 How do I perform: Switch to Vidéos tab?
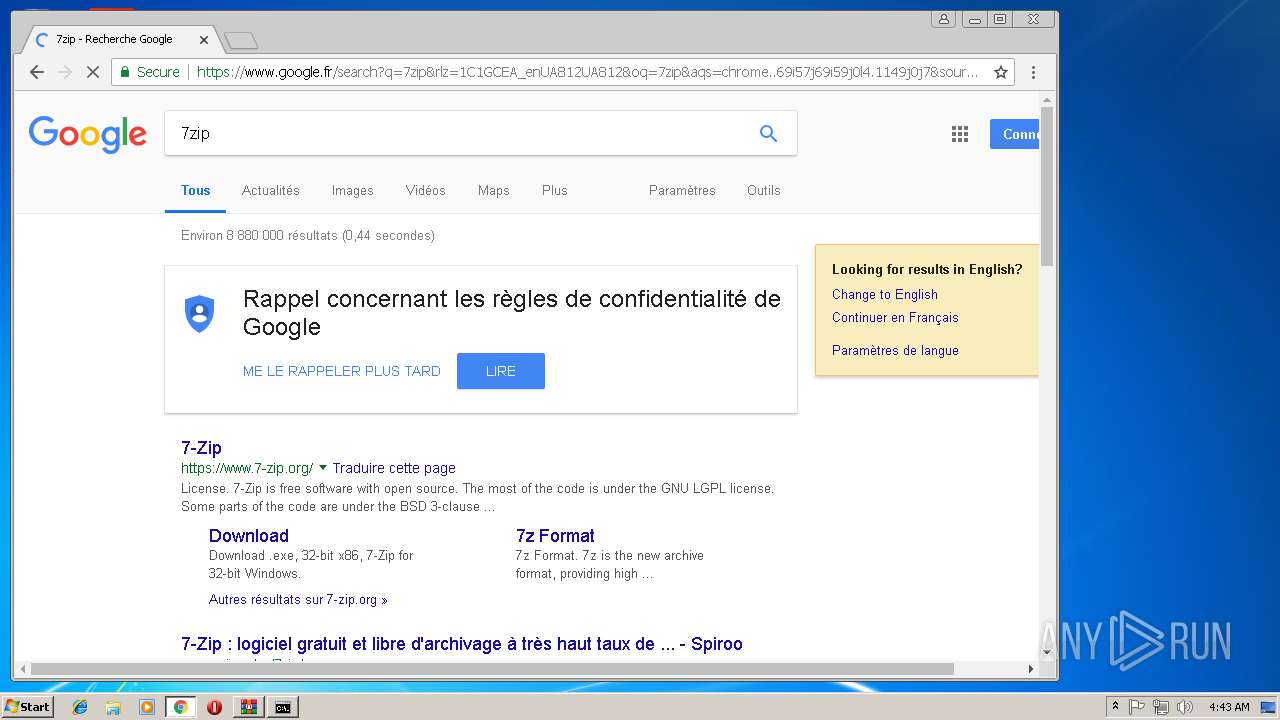[x=426, y=190]
